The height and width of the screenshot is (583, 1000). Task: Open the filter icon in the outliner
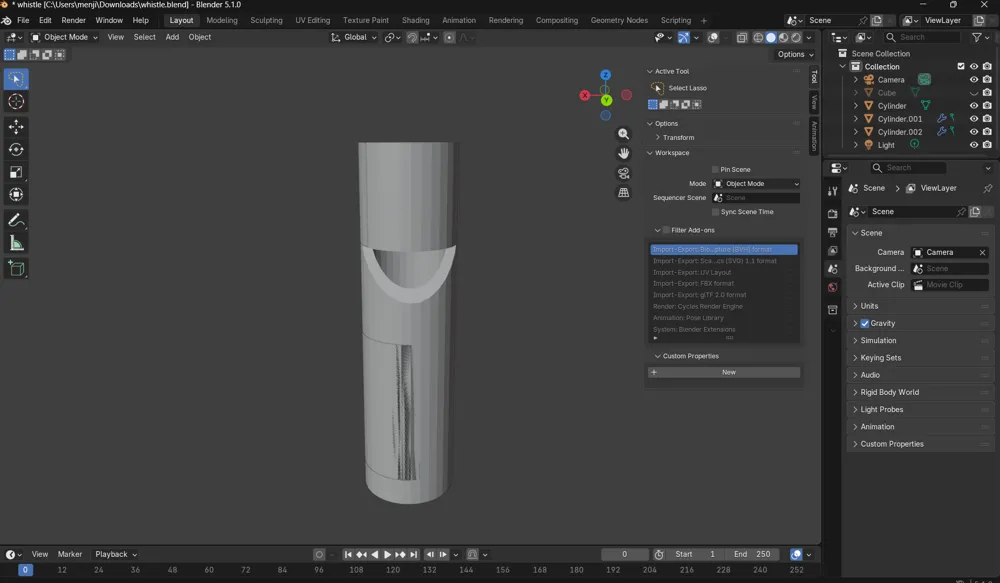pyautogui.click(x=977, y=38)
